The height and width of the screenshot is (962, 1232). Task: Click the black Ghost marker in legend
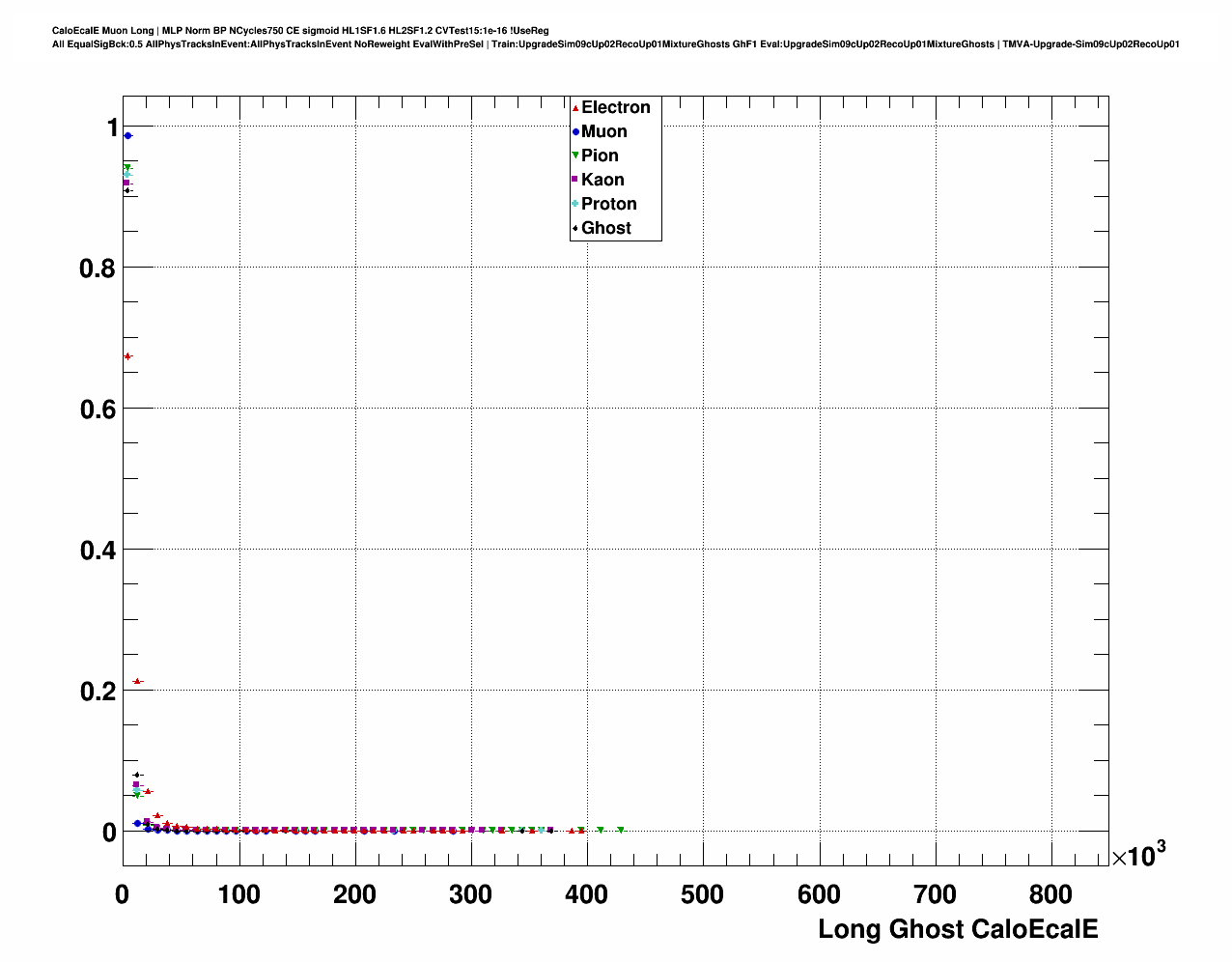[x=575, y=229]
